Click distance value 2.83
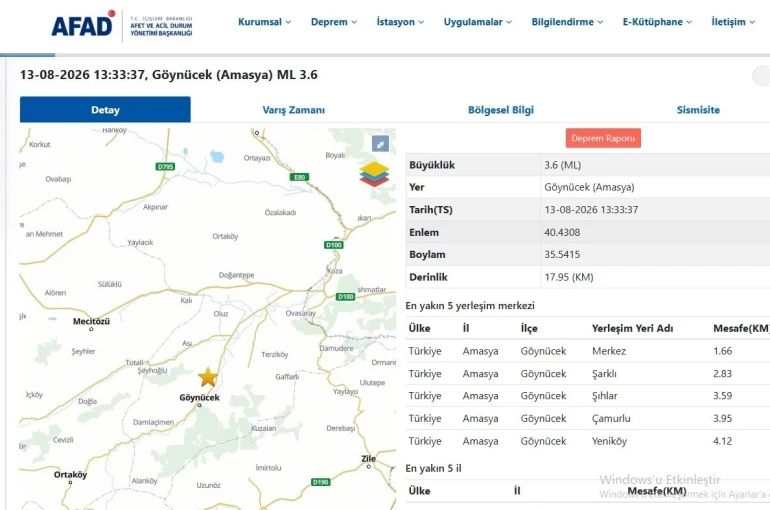This screenshot has height=510, width=770. pos(722,374)
